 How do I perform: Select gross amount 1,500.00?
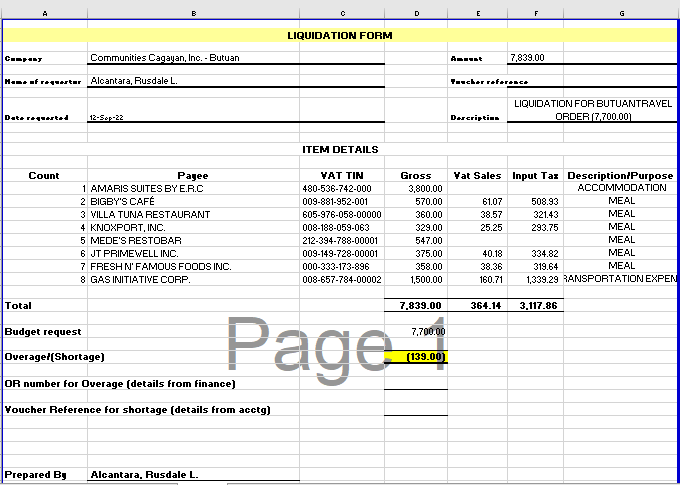coord(416,280)
